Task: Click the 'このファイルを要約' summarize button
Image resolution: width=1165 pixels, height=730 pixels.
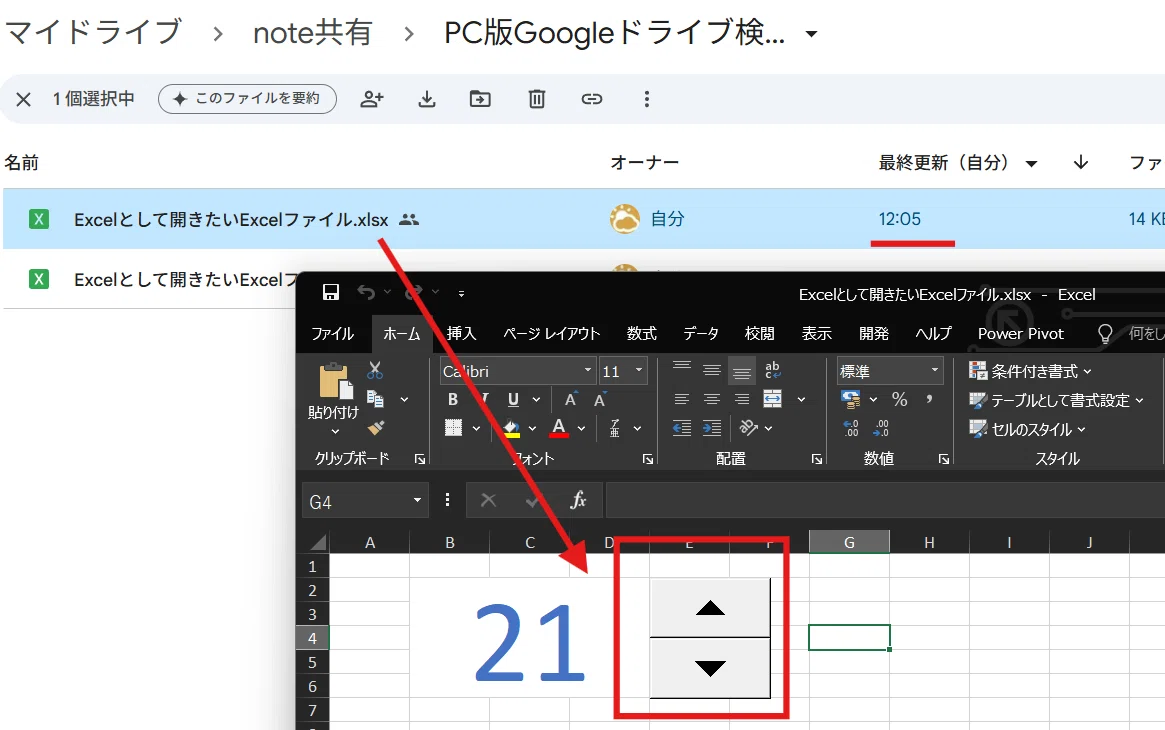Action: [247, 99]
